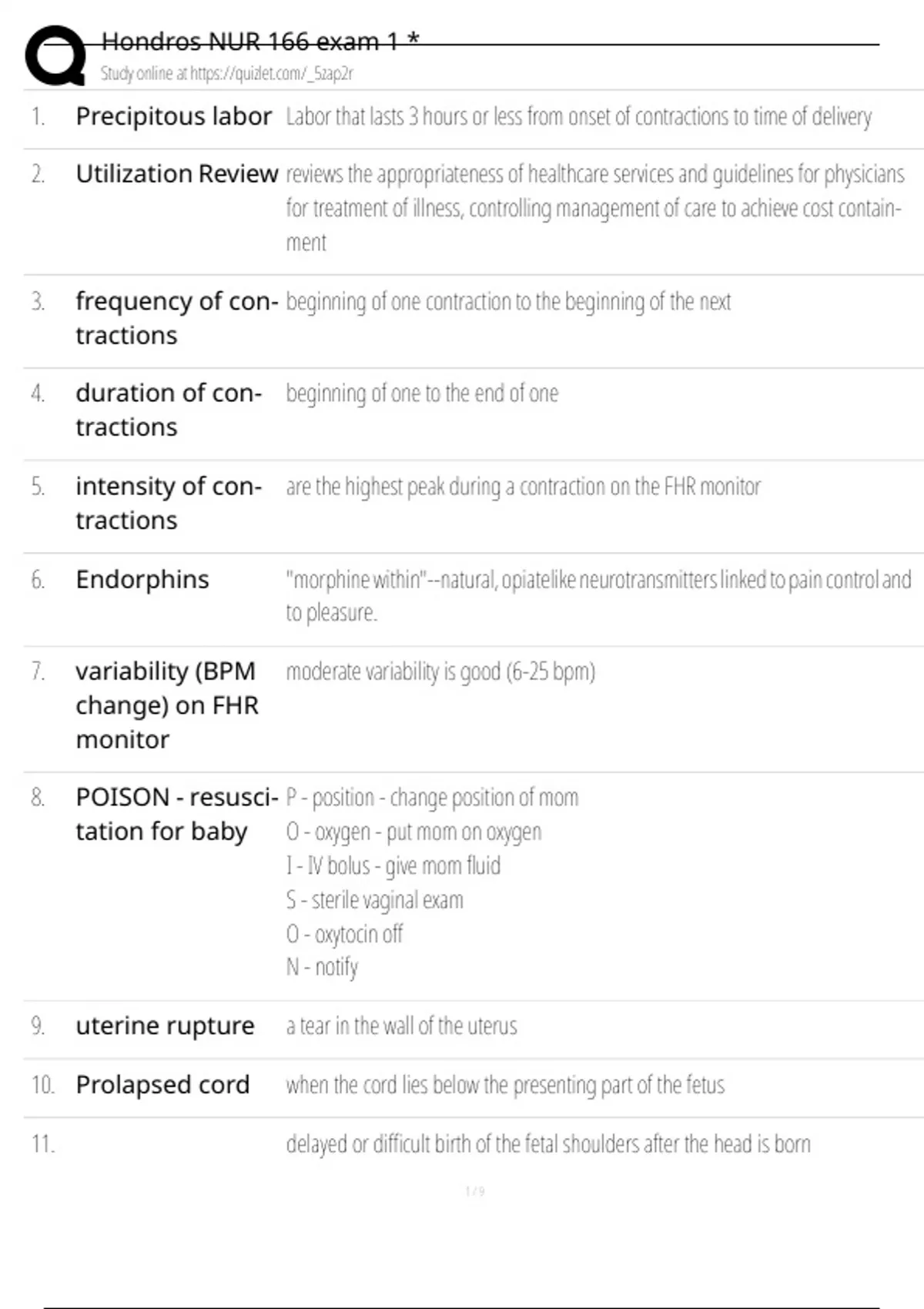
Task: Click the 'O - oxytocin off' line
Action: point(344,933)
